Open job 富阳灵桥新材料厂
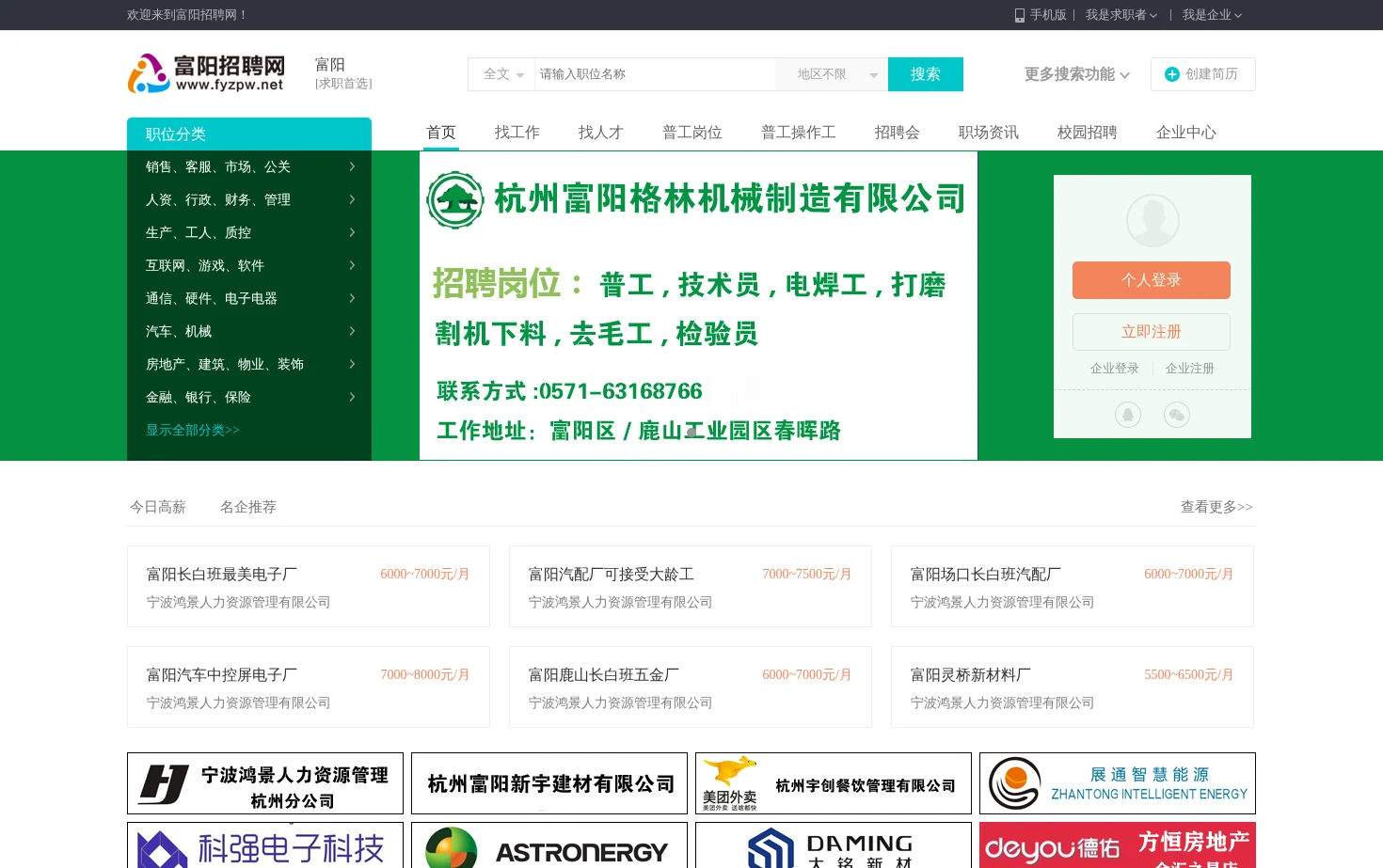The image size is (1383, 868). pyautogui.click(x=971, y=674)
